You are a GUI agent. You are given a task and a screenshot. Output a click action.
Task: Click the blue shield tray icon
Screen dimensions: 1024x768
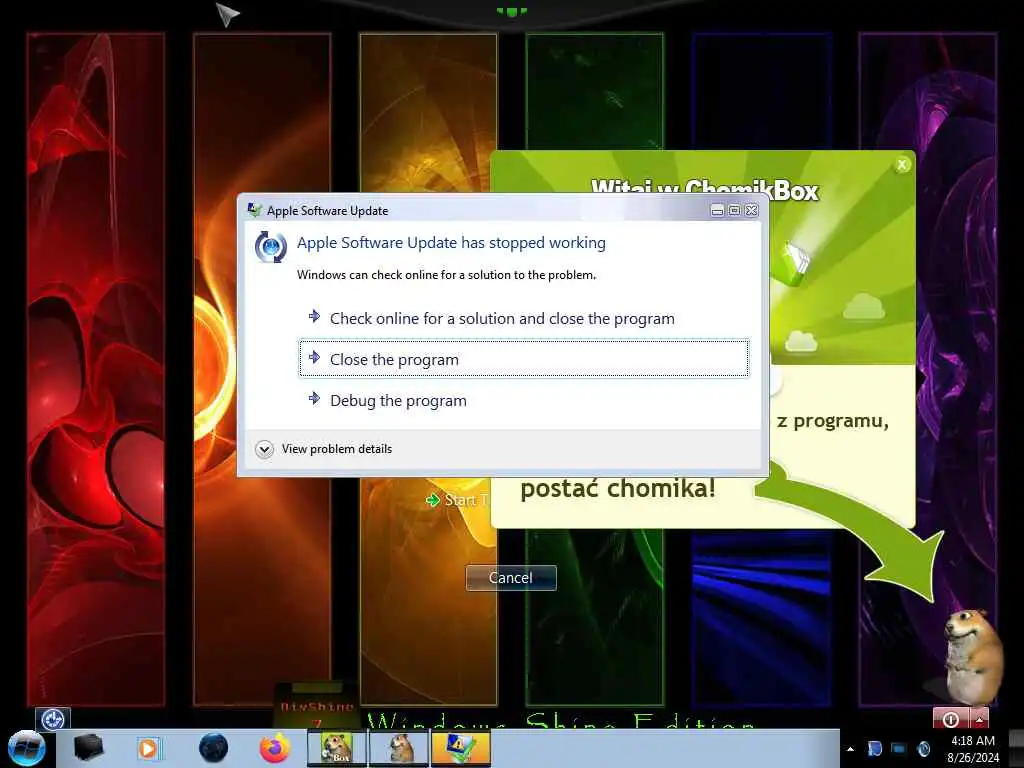(x=875, y=748)
